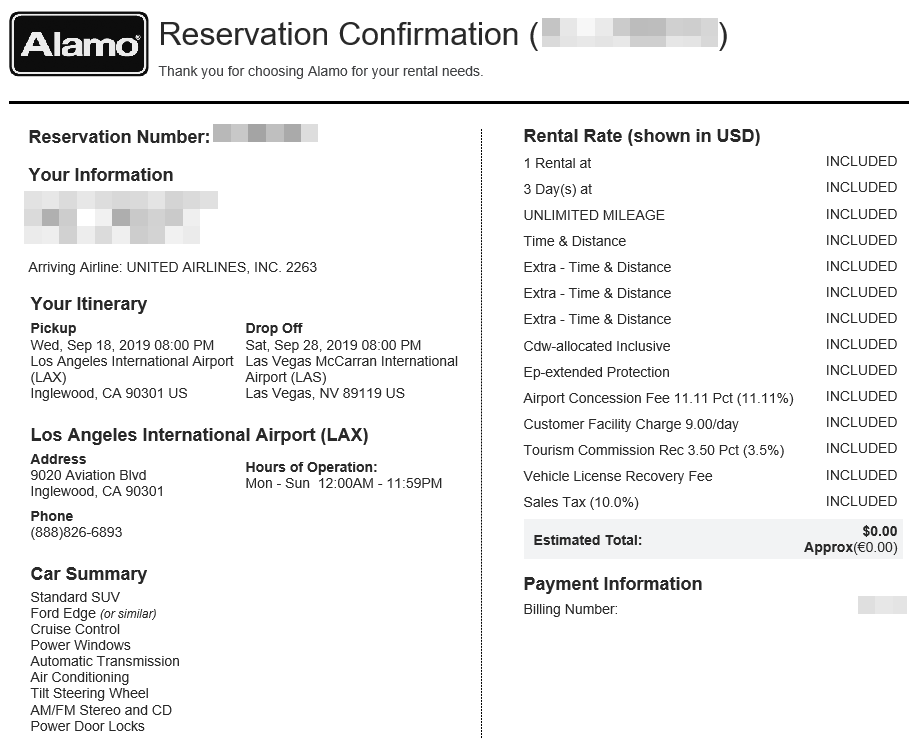The height and width of the screenshot is (750, 918).
Task: Click the Alamo logo
Action: click(79, 44)
